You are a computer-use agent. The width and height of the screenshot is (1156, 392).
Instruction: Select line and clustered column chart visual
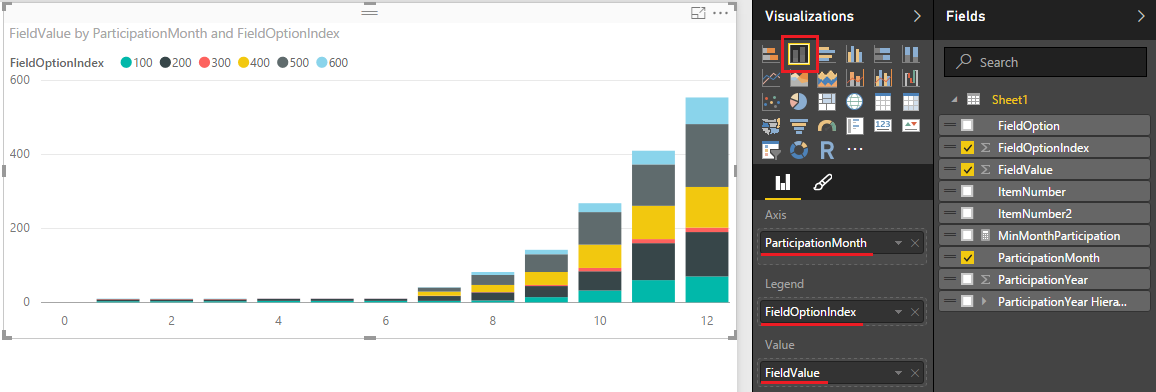click(x=882, y=77)
